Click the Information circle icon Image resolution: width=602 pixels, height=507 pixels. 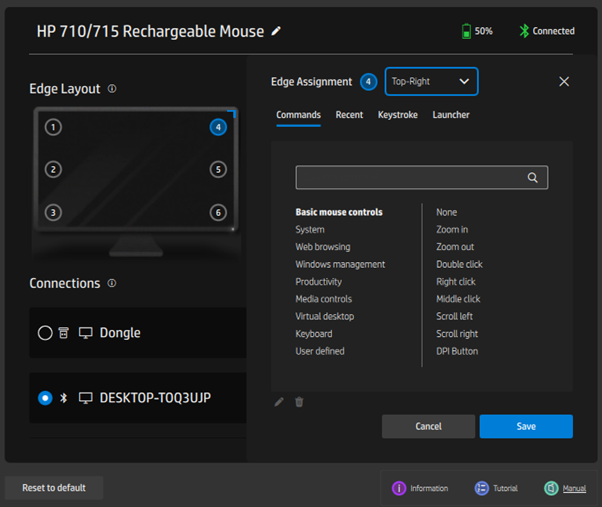click(399, 488)
